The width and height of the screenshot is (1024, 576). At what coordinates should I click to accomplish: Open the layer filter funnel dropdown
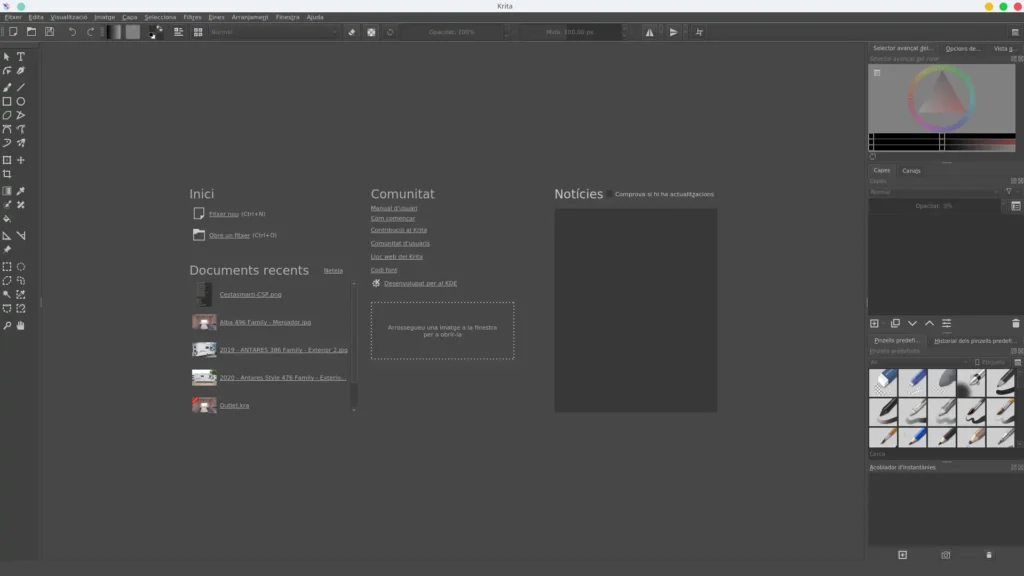pyautogui.click(x=1010, y=192)
